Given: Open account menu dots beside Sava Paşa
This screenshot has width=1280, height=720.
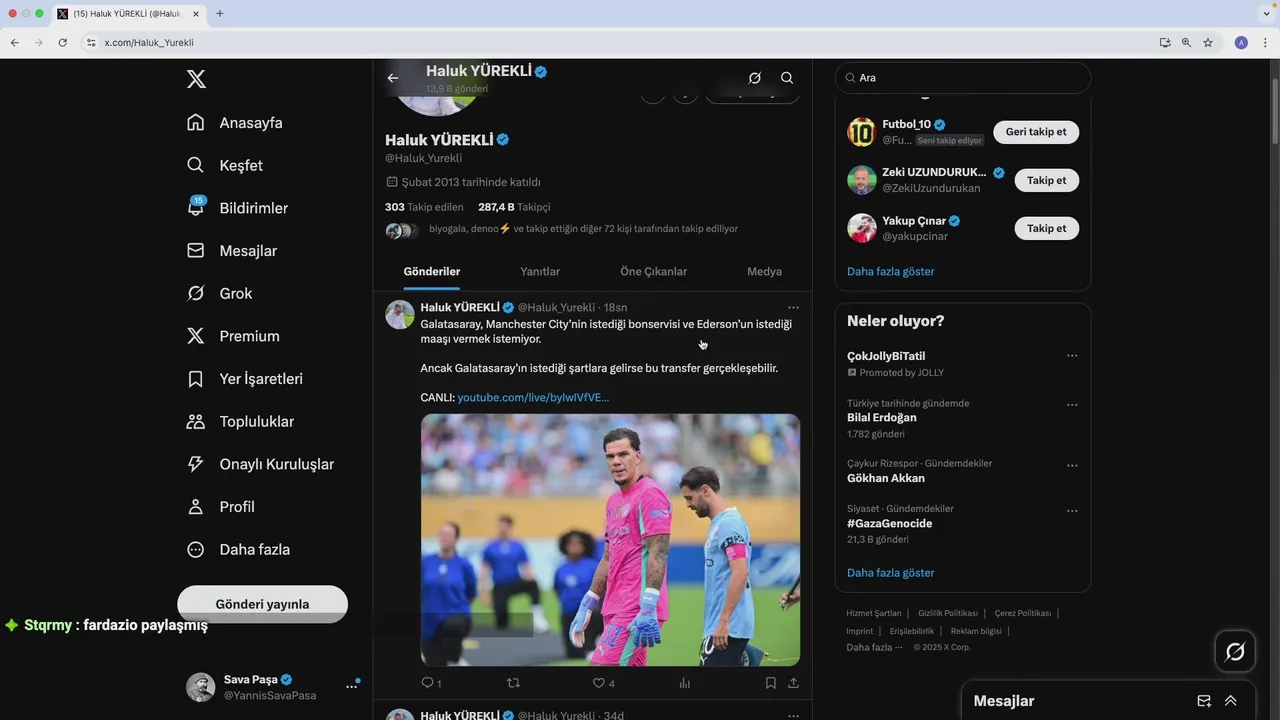Looking at the screenshot, I should (x=352, y=687).
